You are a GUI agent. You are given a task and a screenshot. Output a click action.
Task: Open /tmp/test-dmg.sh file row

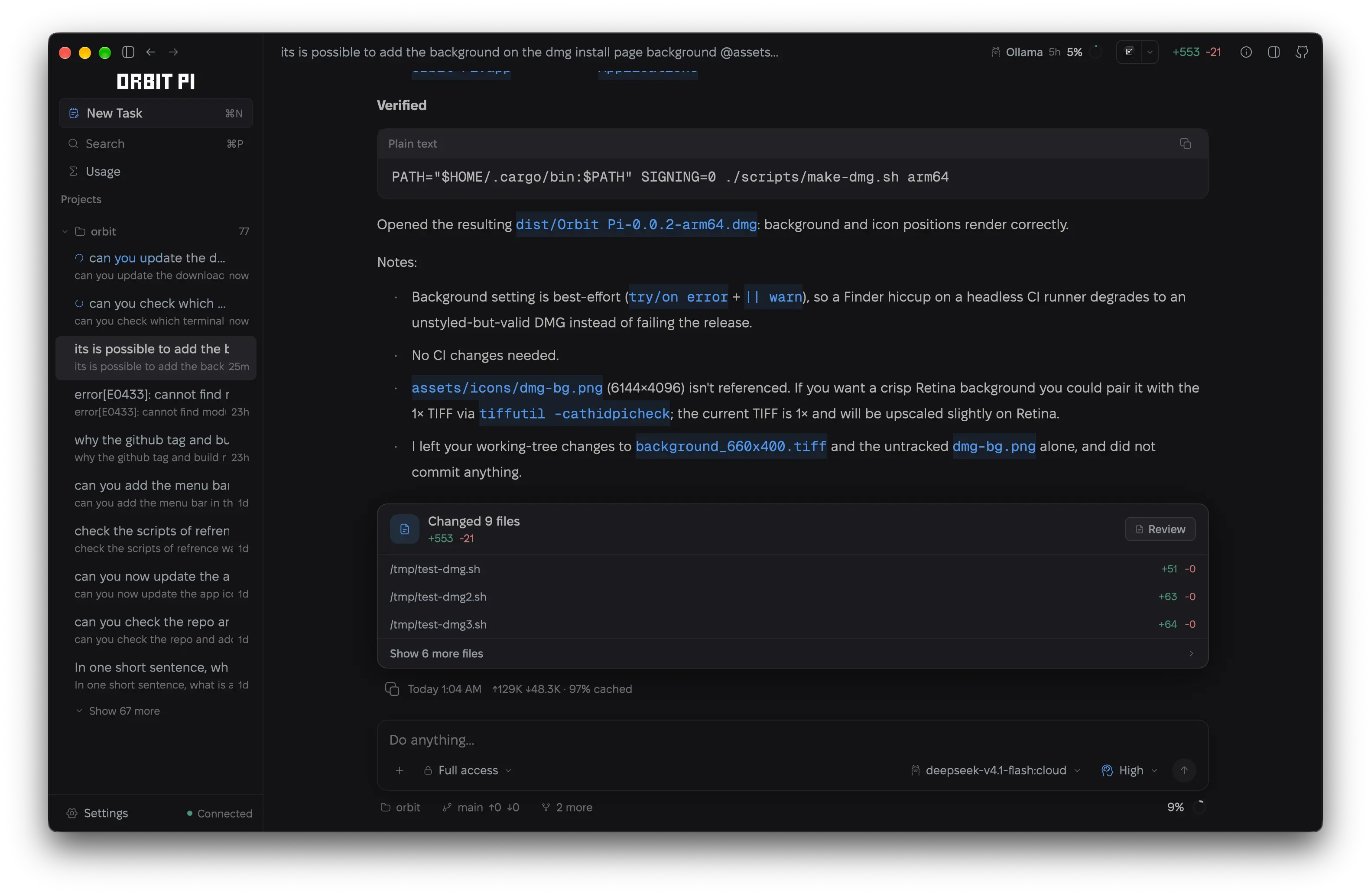pos(792,569)
